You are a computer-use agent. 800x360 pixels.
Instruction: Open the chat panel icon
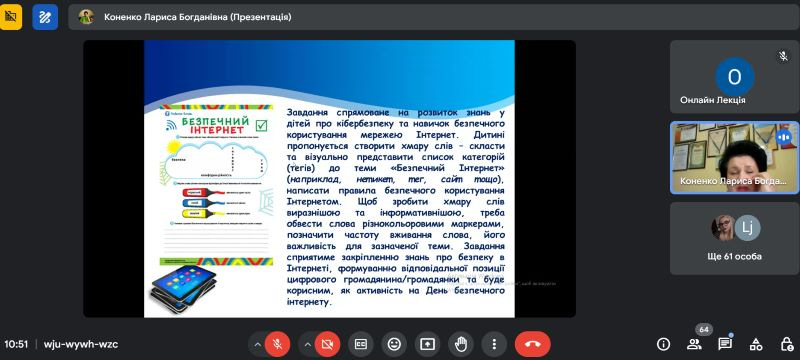pyautogui.click(x=725, y=344)
